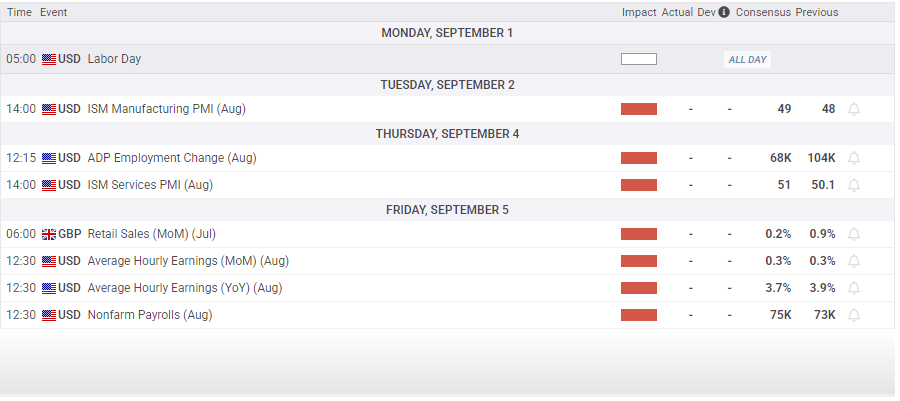Click bell icon on GBP Retail Sales row
900x401 pixels.
tap(854, 234)
